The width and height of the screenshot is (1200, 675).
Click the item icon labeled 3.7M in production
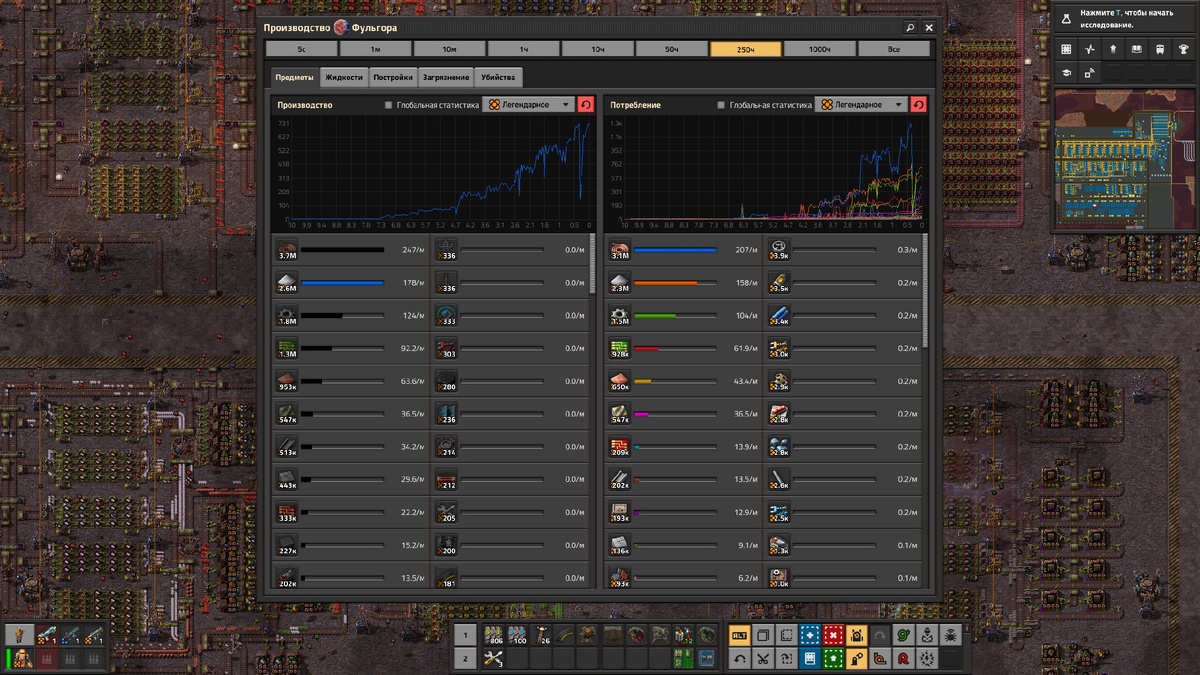287,250
